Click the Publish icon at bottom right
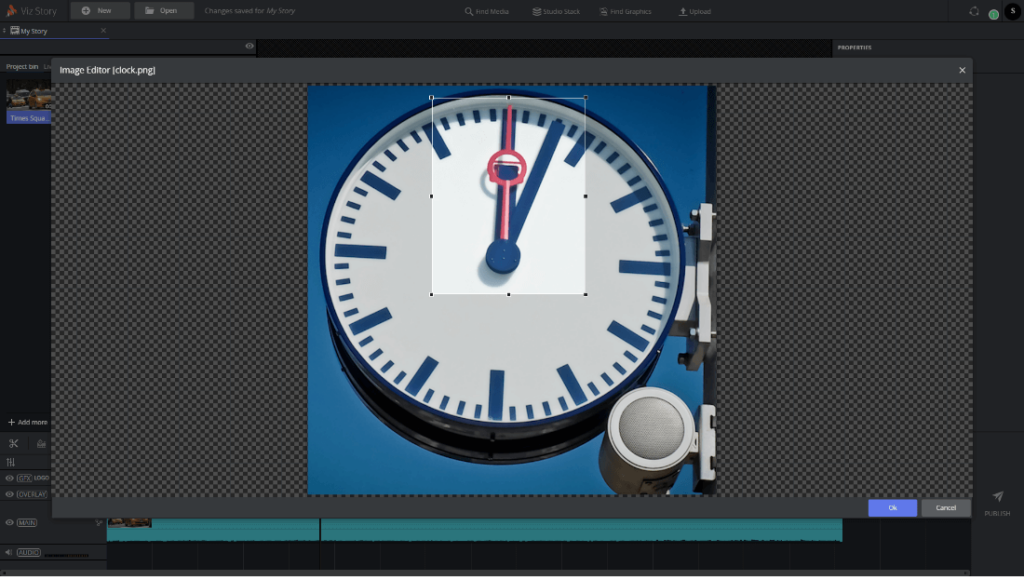Viewport: 1024px width, 580px height. [x=996, y=496]
